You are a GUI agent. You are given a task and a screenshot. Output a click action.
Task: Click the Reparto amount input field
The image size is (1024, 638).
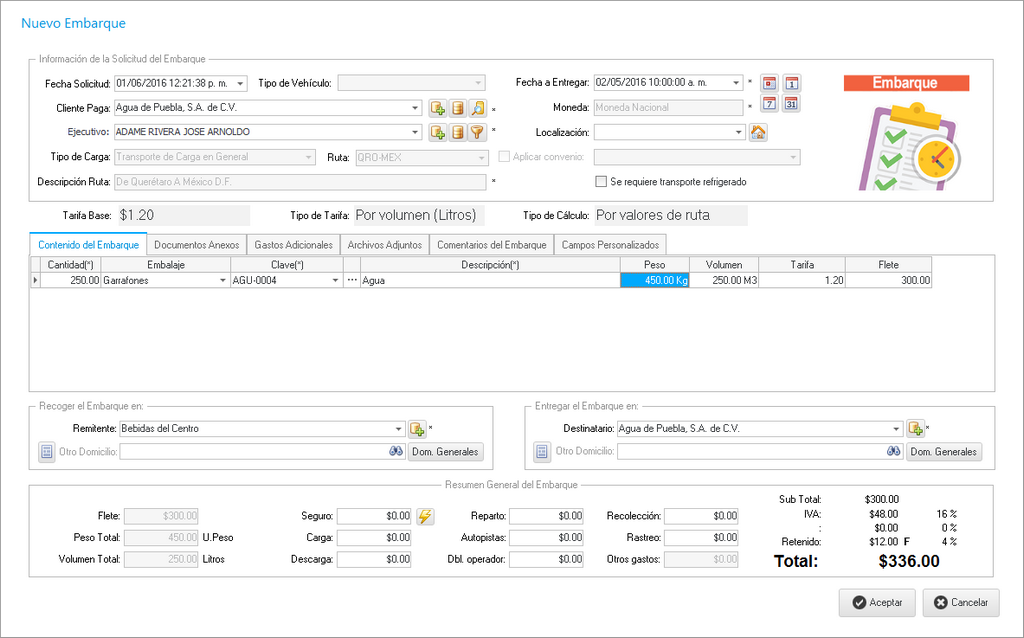coord(546,516)
